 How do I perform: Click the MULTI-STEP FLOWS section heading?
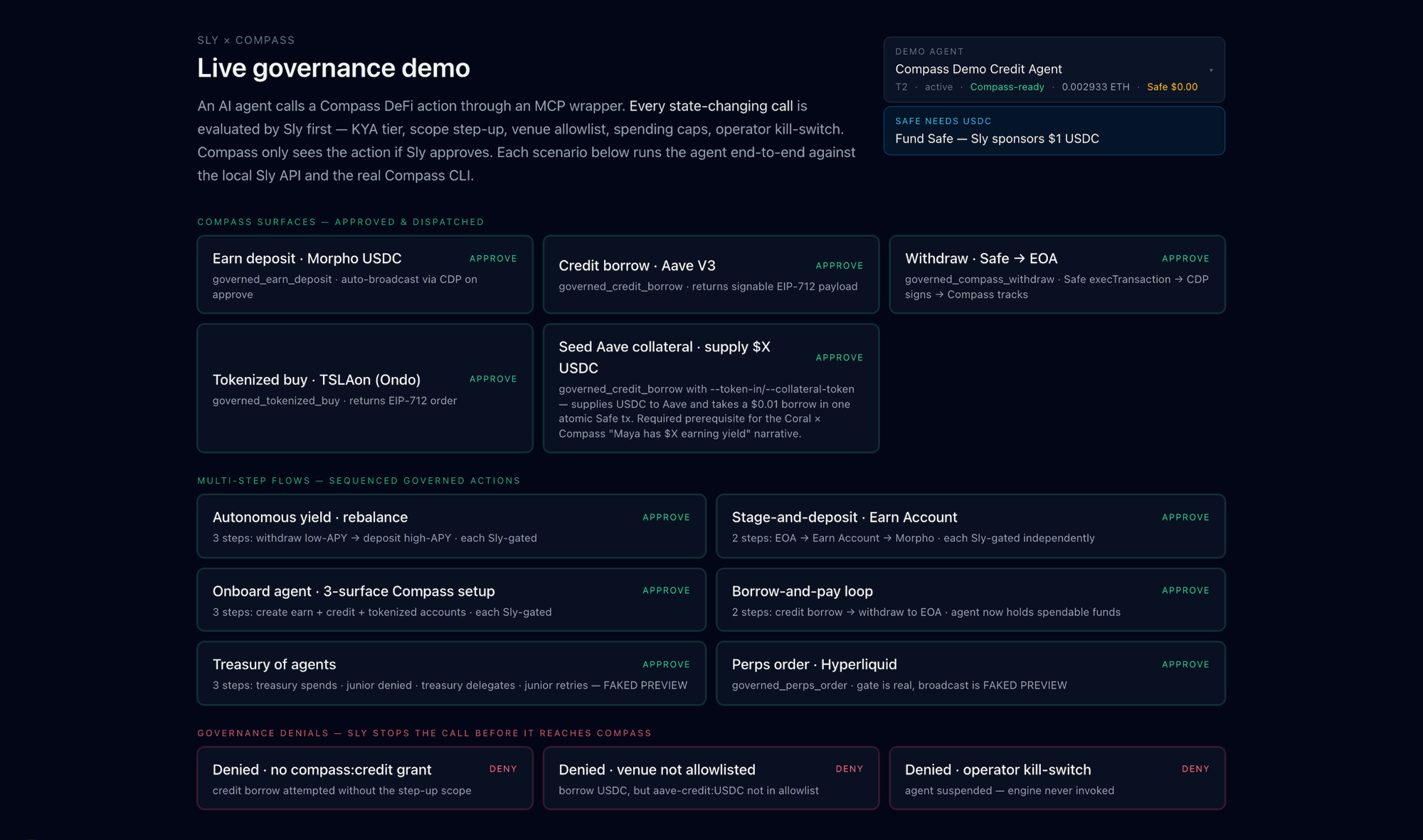pyautogui.click(x=359, y=481)
